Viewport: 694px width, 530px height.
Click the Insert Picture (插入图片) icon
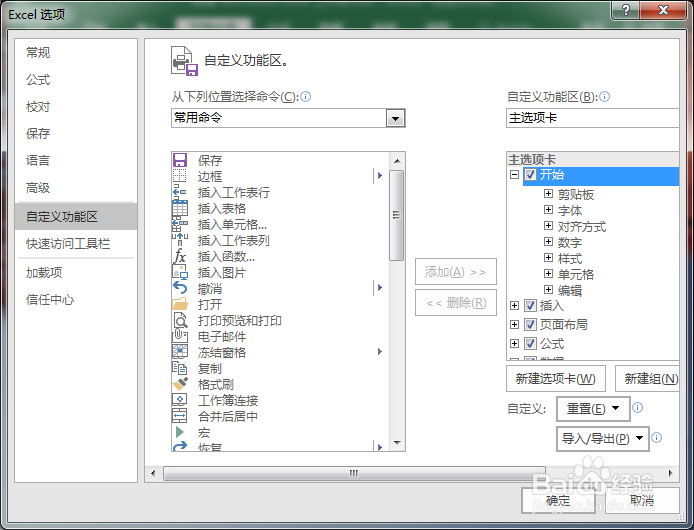tap(180, 272)
